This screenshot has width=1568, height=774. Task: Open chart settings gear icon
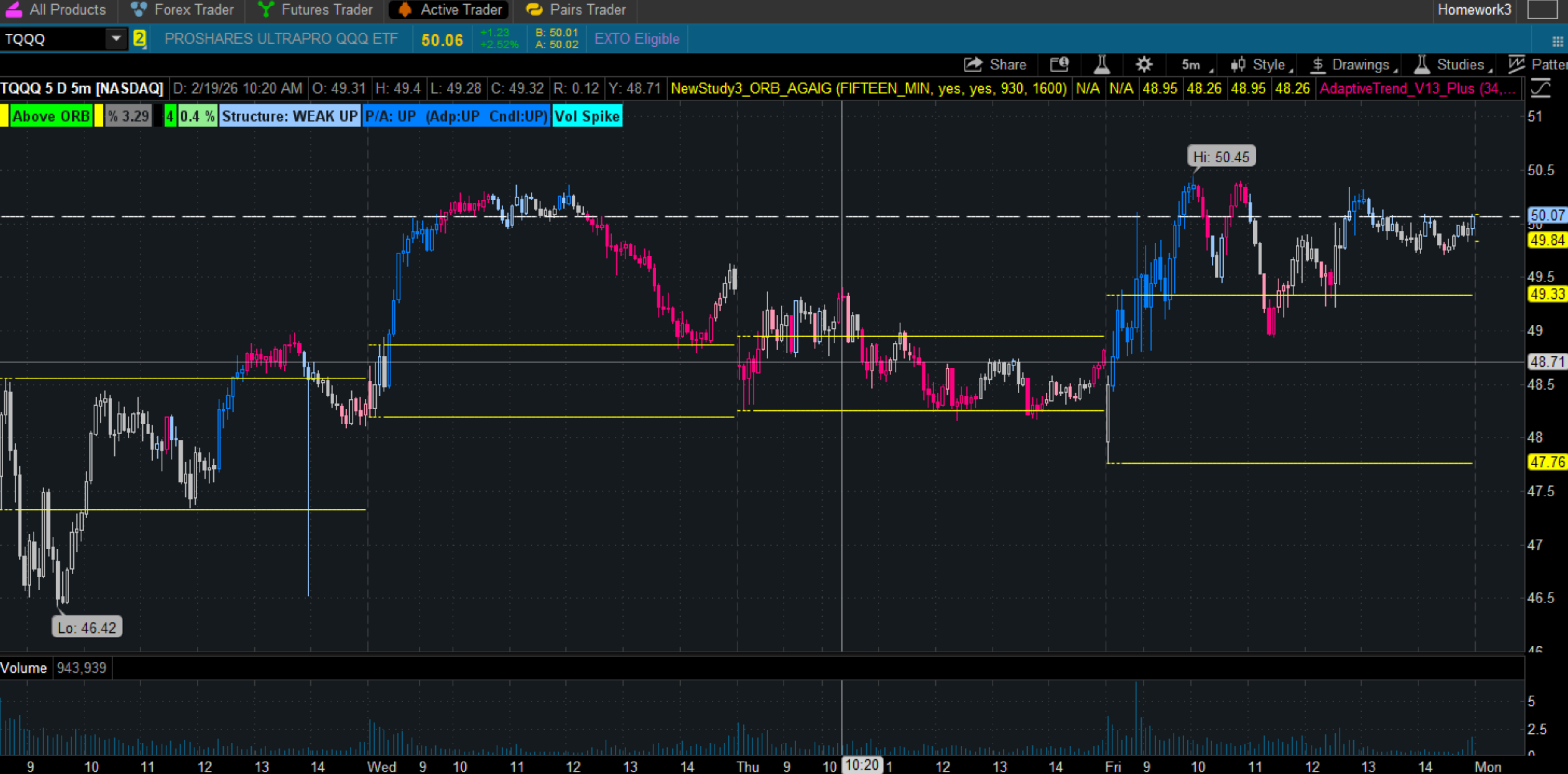(1144, 65)
